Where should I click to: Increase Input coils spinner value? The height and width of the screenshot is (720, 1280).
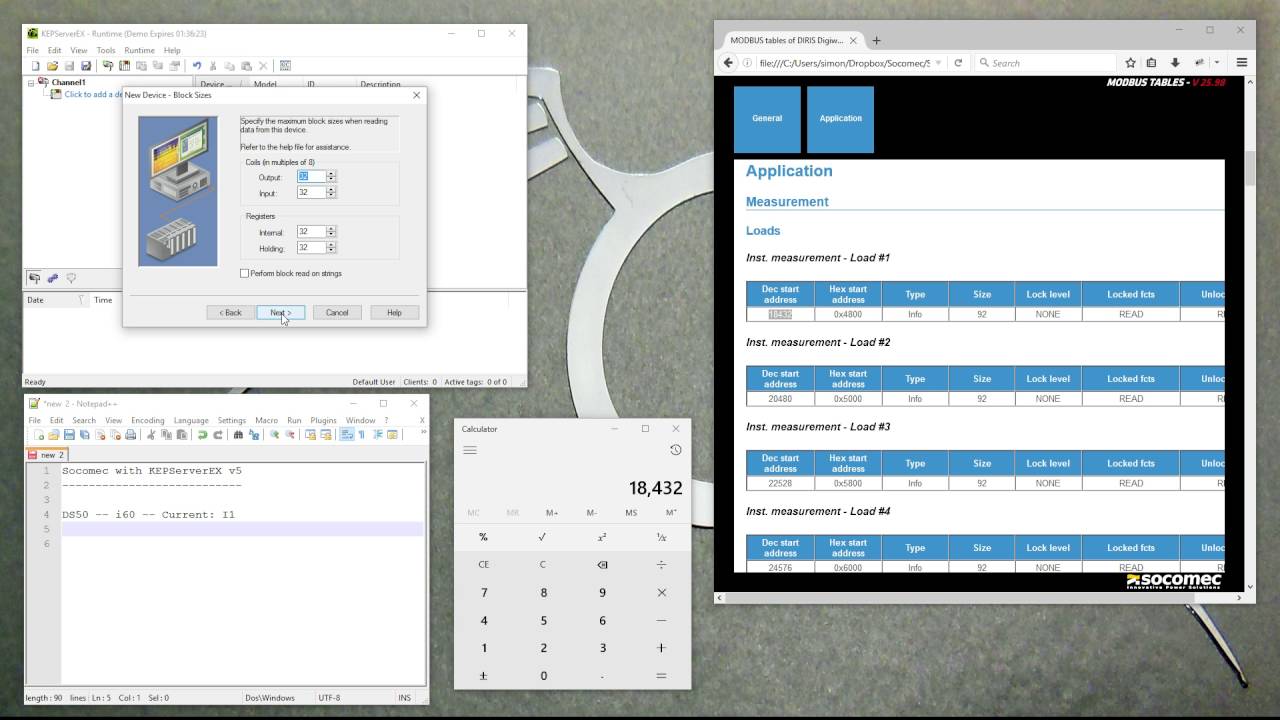[x=331, y=189]
